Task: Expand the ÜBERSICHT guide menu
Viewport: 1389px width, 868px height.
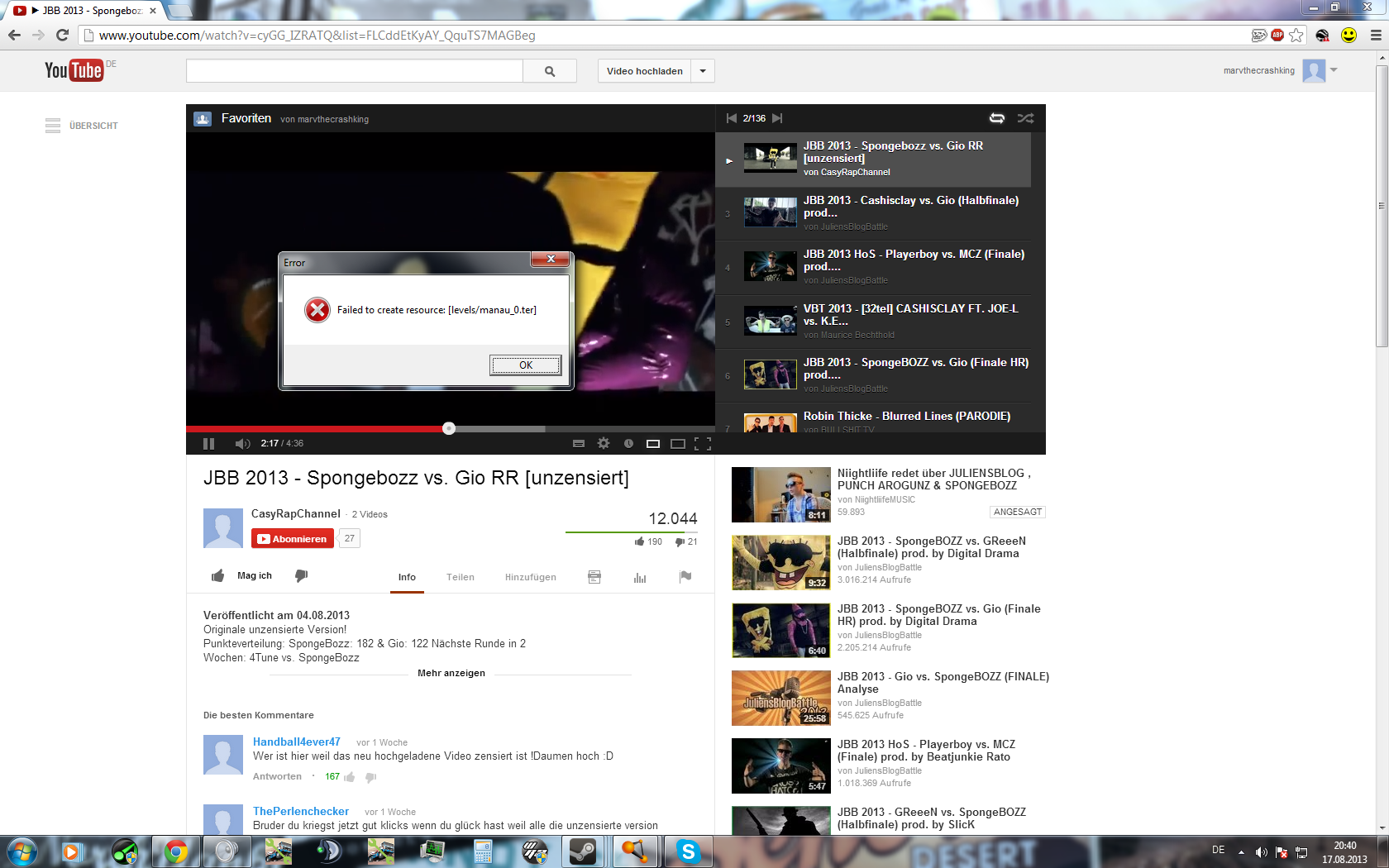Action: [81, 126]
